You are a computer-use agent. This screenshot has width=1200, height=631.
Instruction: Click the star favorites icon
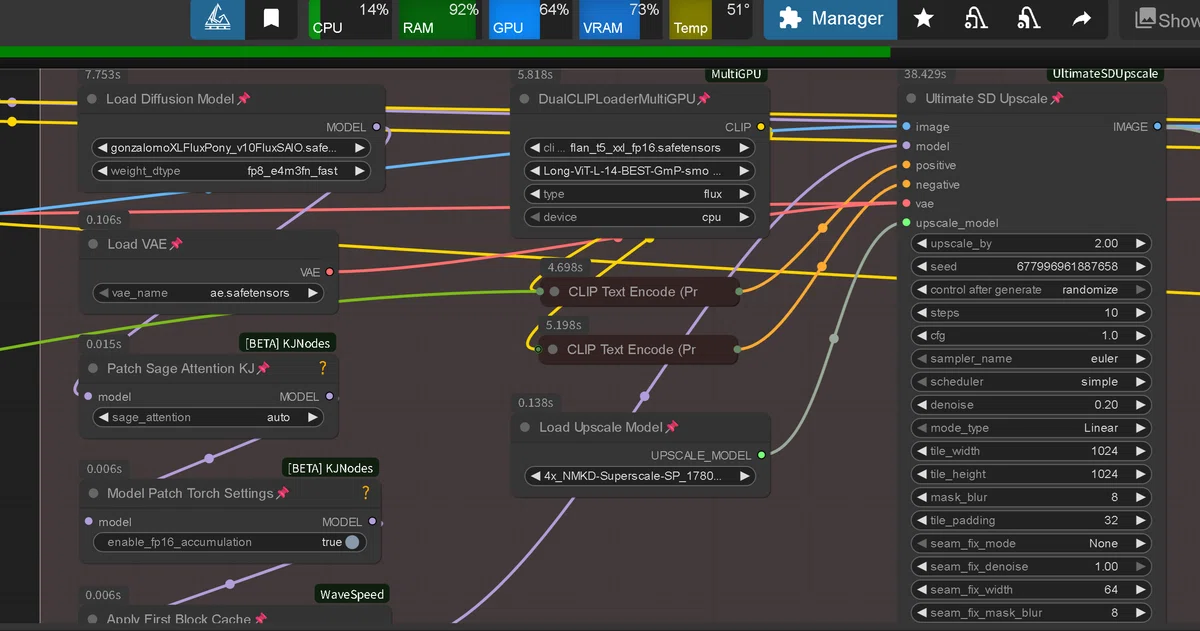coord(924,19)
